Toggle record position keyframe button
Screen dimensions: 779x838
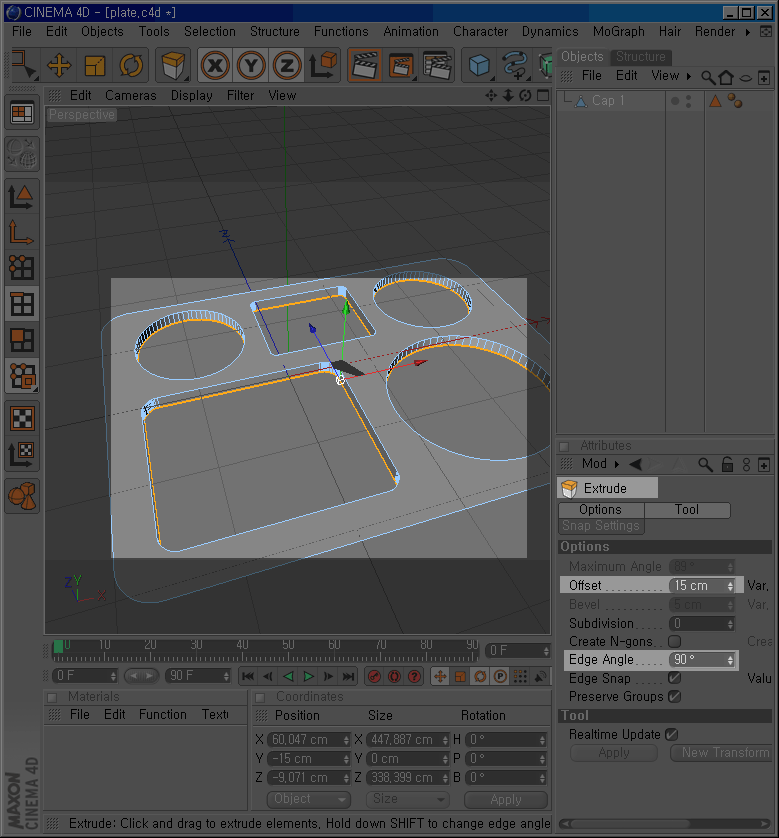coord(440,677)
